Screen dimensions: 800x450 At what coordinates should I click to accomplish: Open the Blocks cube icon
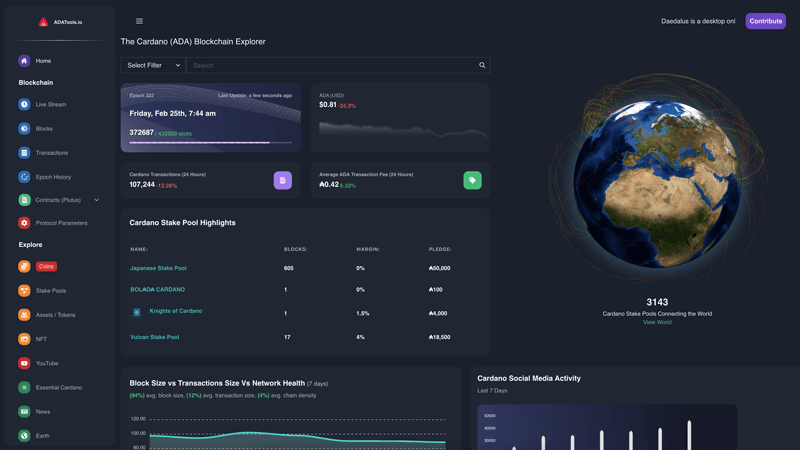[x=24, y=129]
